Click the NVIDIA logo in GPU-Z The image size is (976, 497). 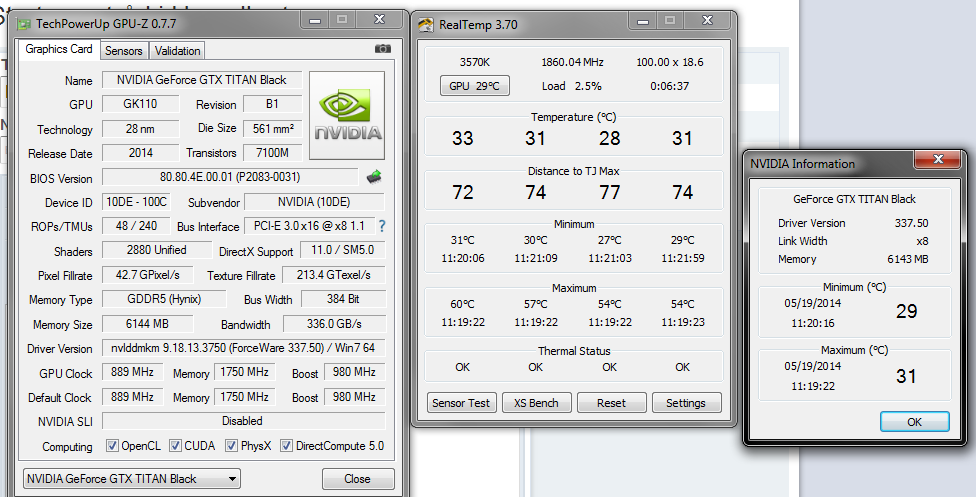click(x=347, y=115)
